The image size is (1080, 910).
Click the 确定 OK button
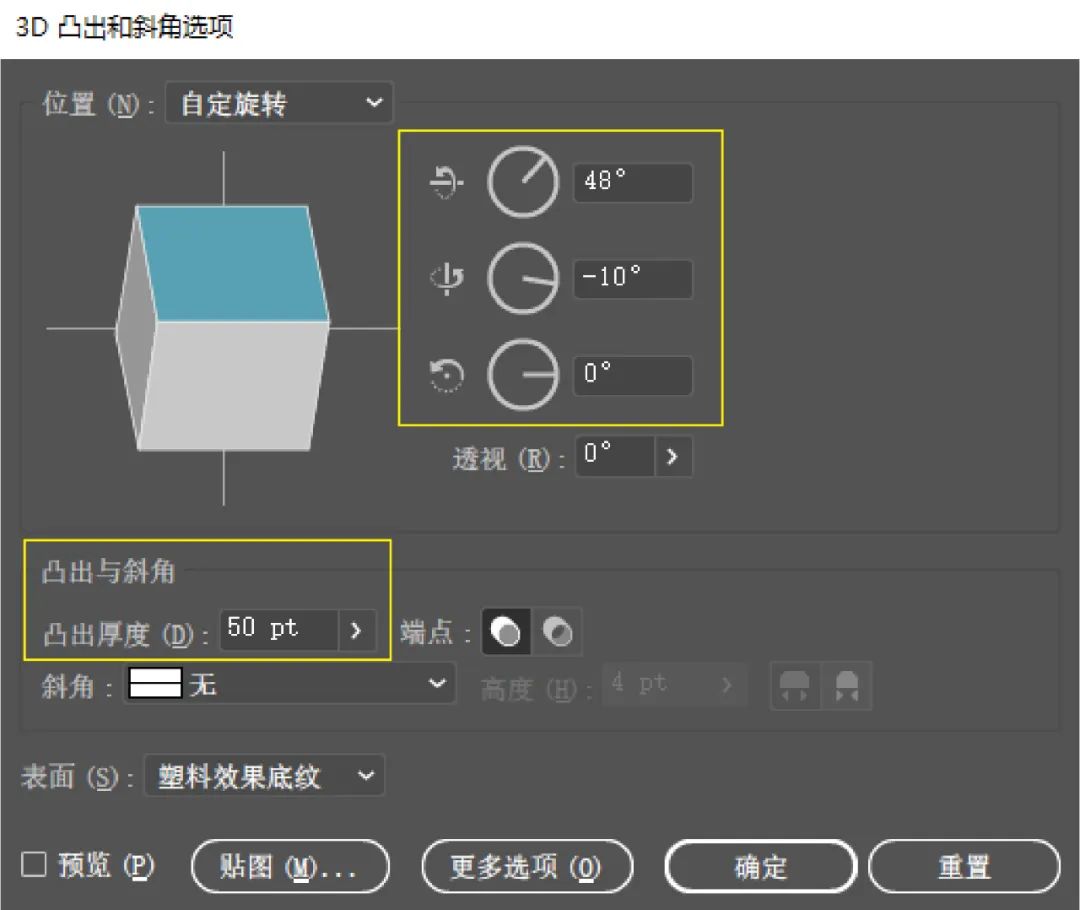coord(761,867)
